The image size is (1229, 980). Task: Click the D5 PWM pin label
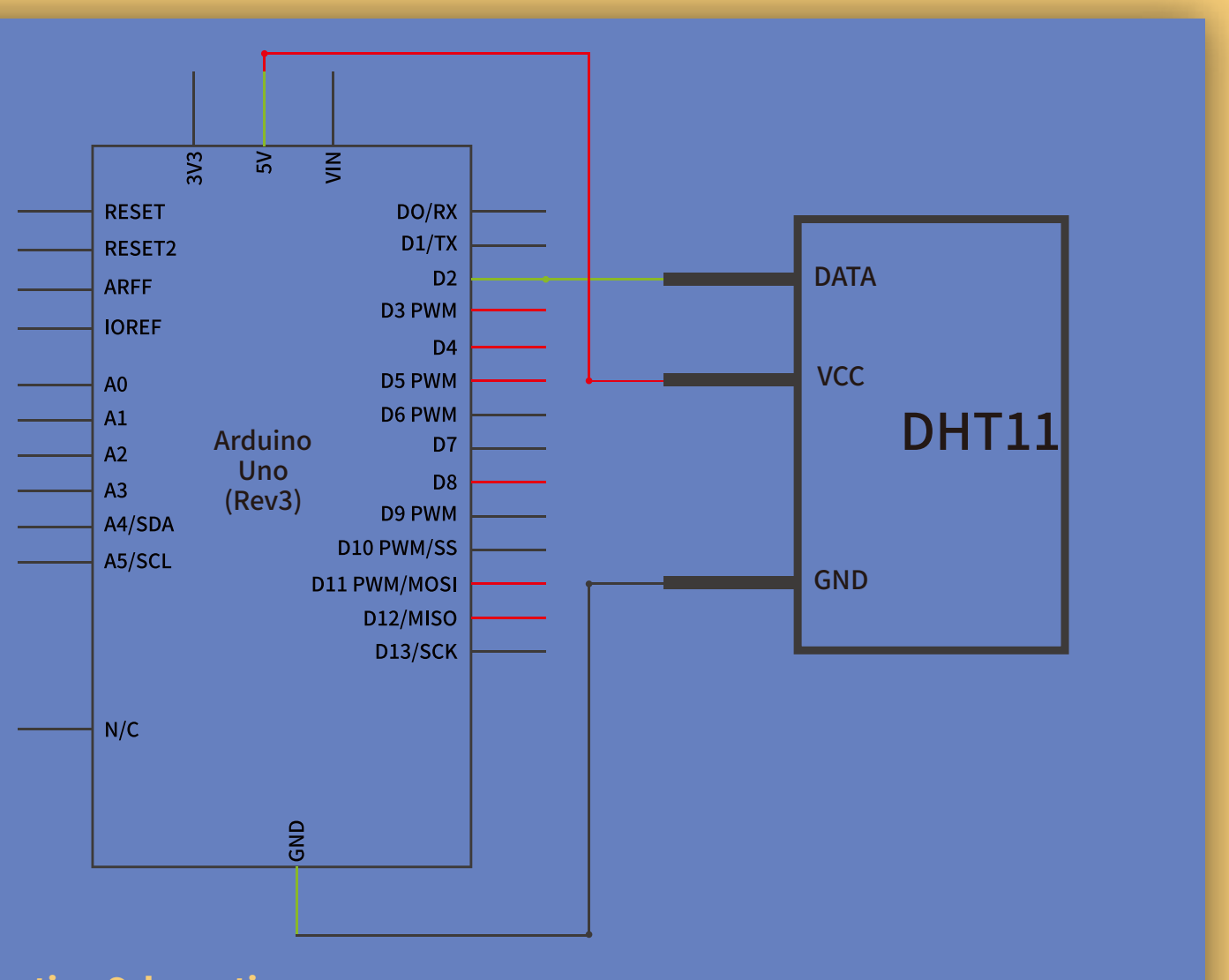click(419, 381)
